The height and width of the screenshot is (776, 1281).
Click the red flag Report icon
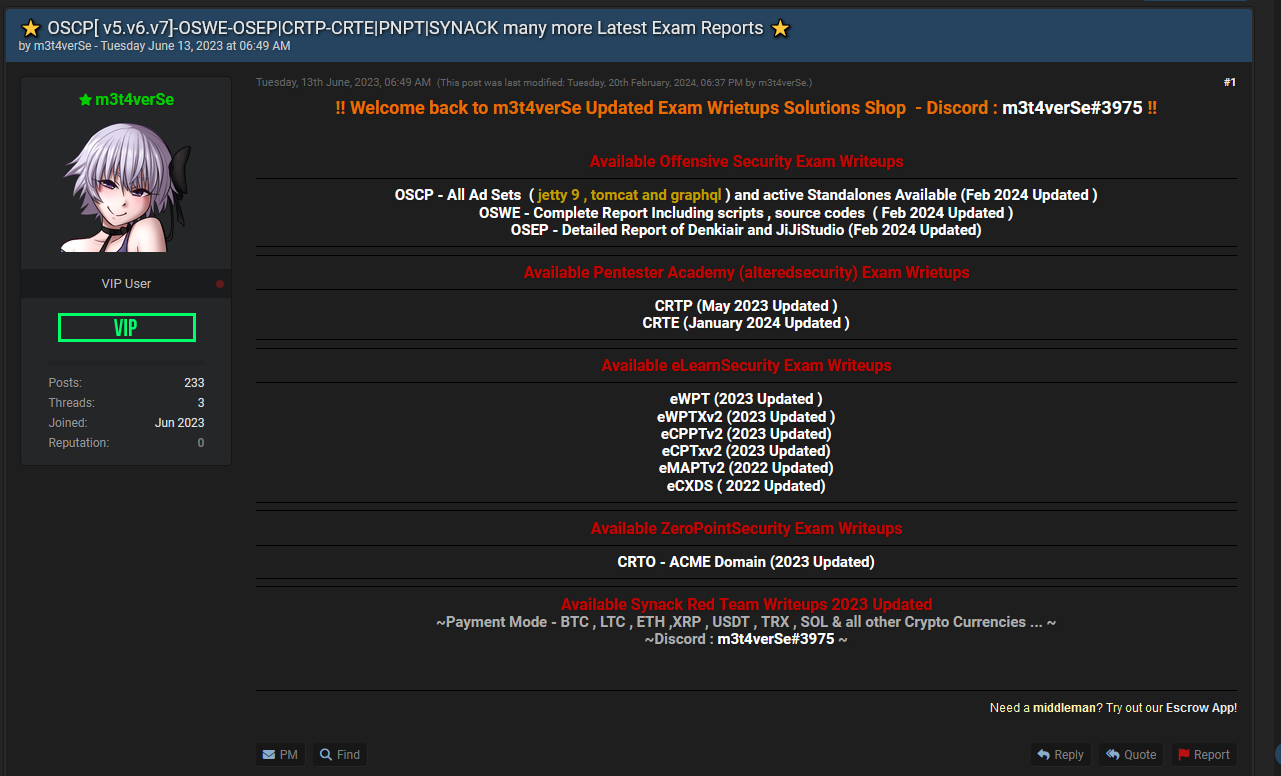1184,755
